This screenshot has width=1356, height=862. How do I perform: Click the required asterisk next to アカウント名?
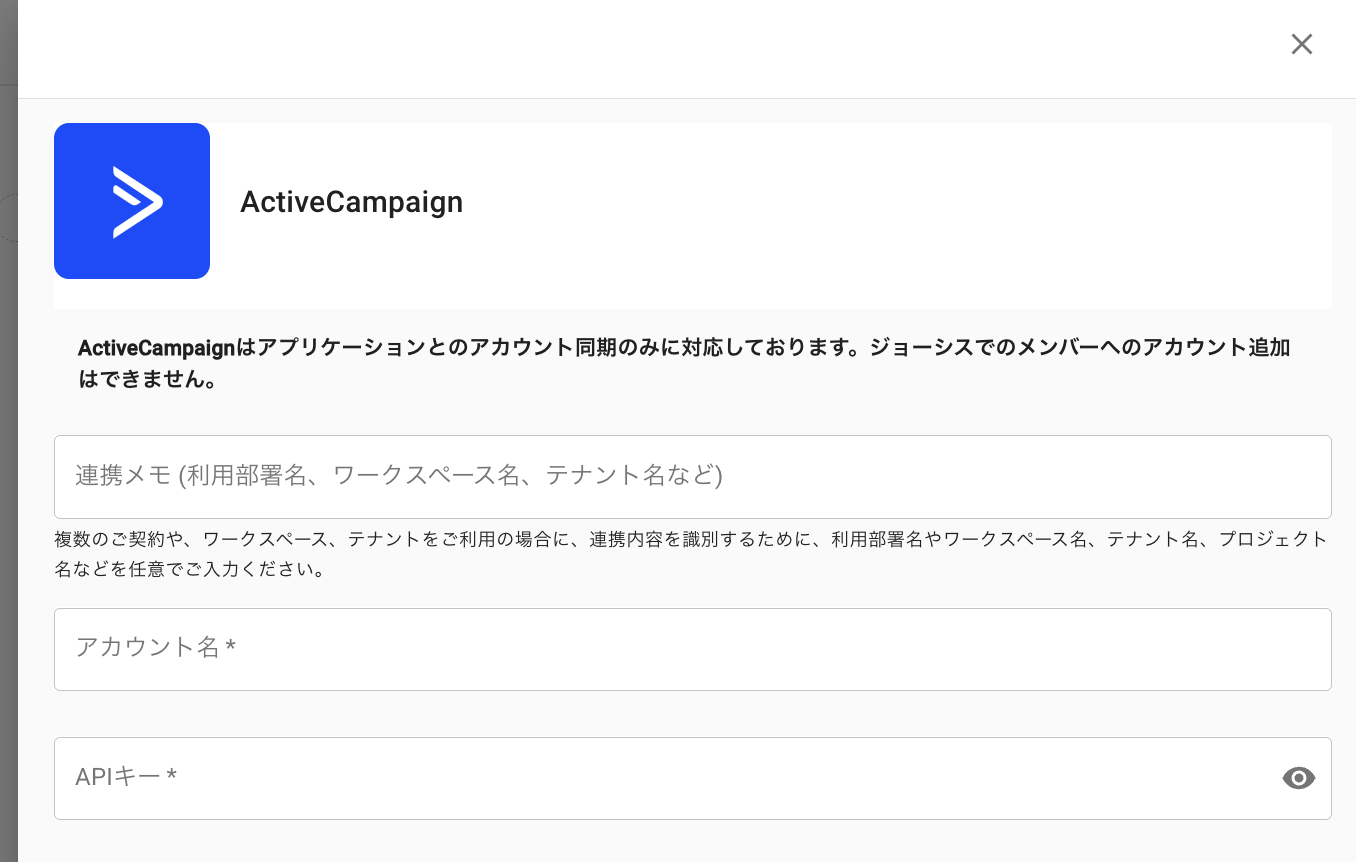point(231,647)
